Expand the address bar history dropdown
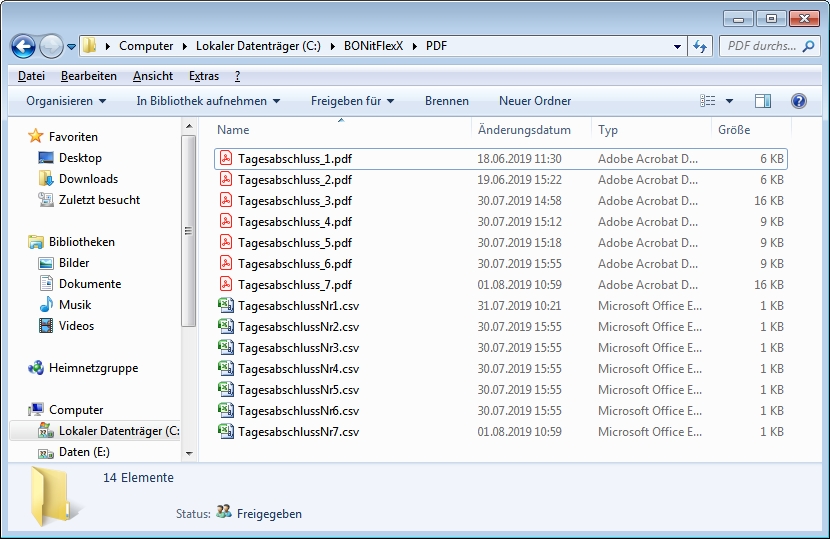830x539 pixels. click(677, 47)
